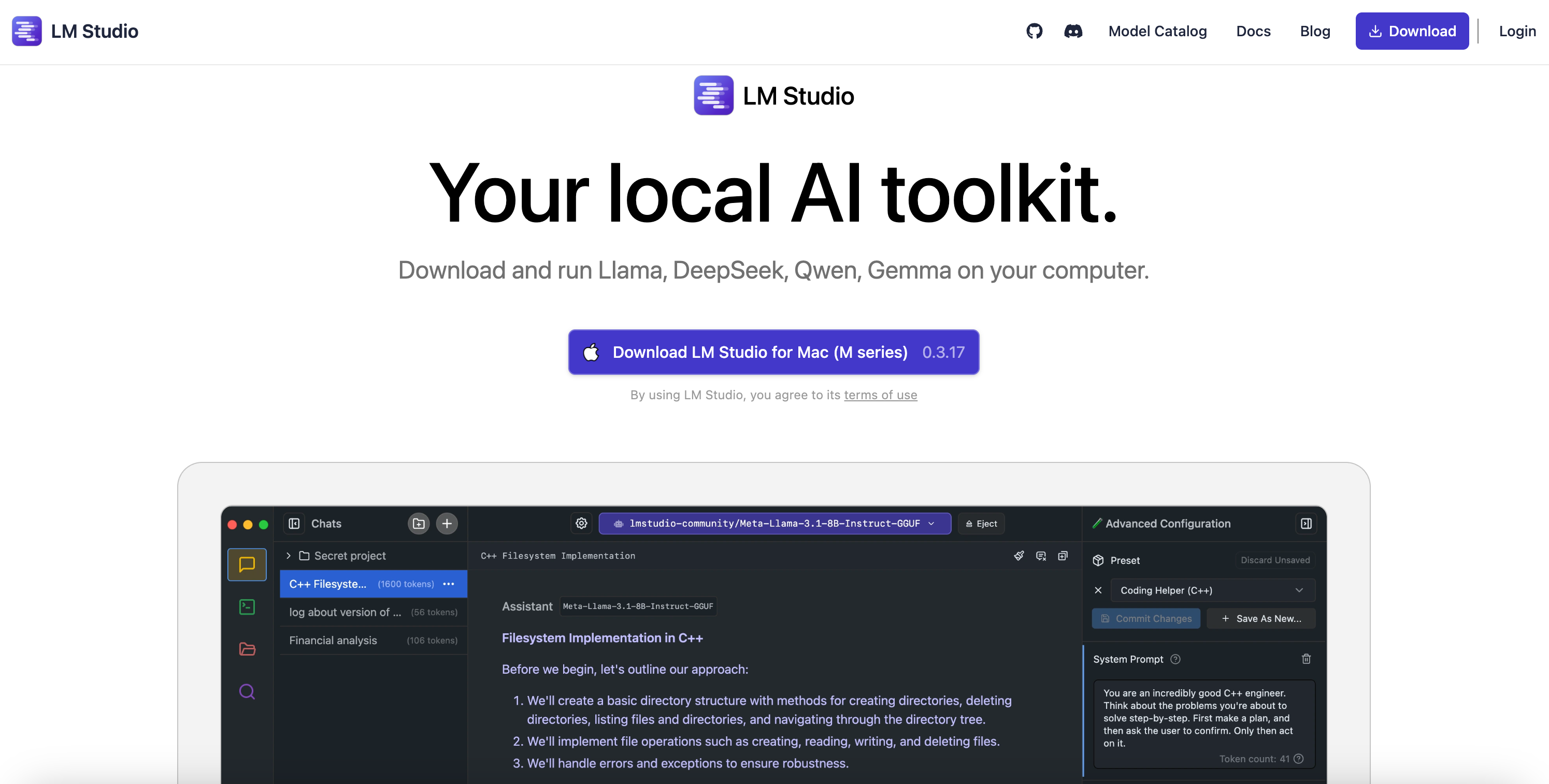
Task: Open Model Catalog in the navigation
Action: (x=1157, y=31)
